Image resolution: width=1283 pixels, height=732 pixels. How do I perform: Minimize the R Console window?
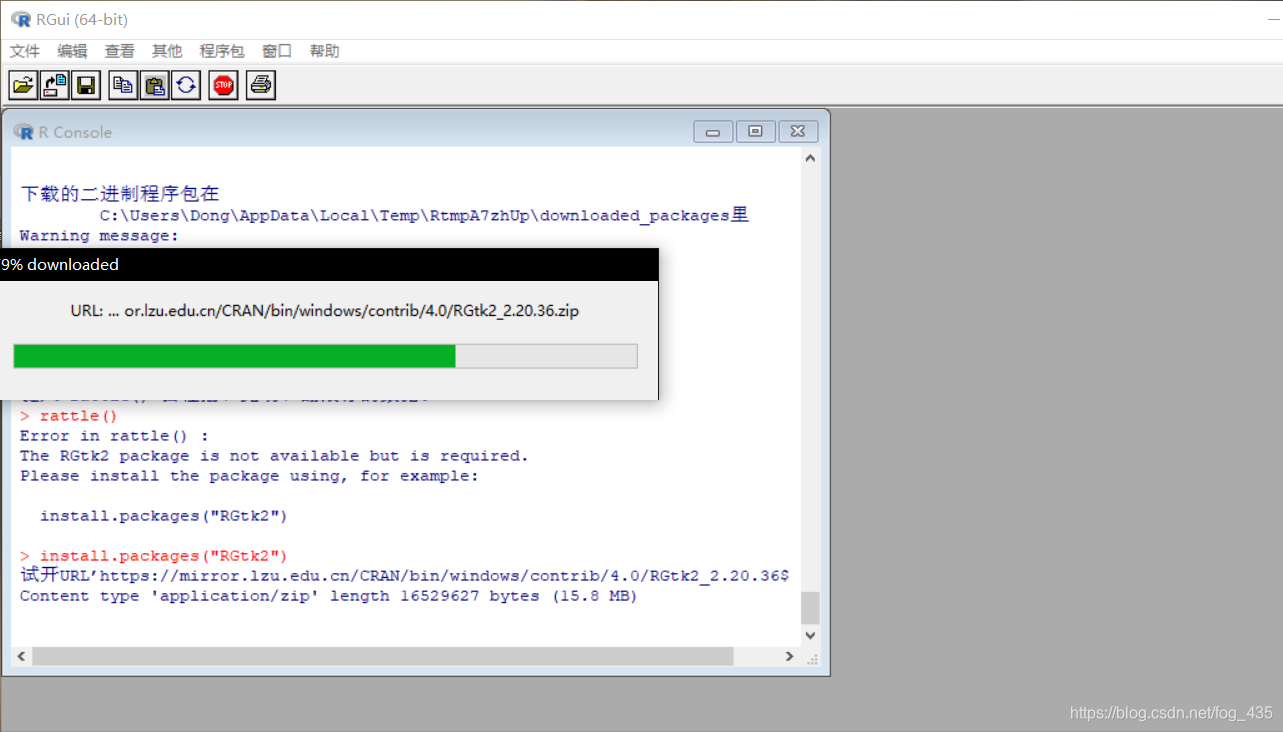(713, 132)
